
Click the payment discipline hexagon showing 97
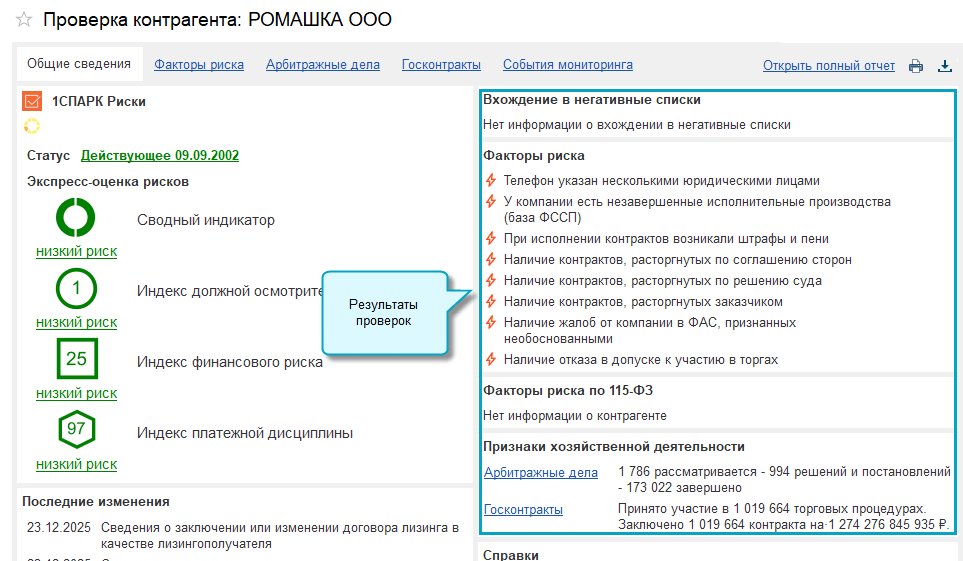[x=76, y=429]
